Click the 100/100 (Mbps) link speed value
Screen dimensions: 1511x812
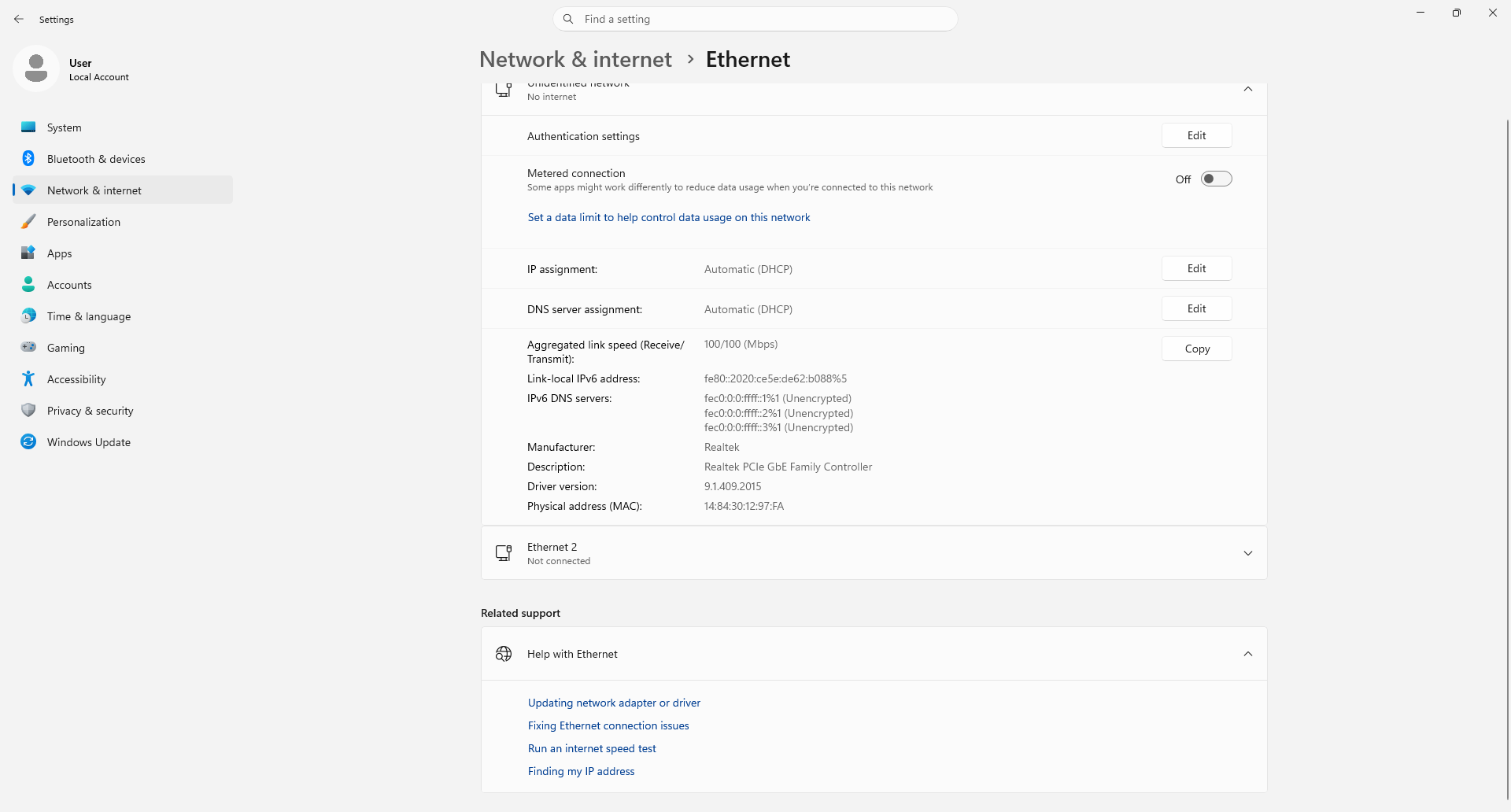[x=741, y=344]
